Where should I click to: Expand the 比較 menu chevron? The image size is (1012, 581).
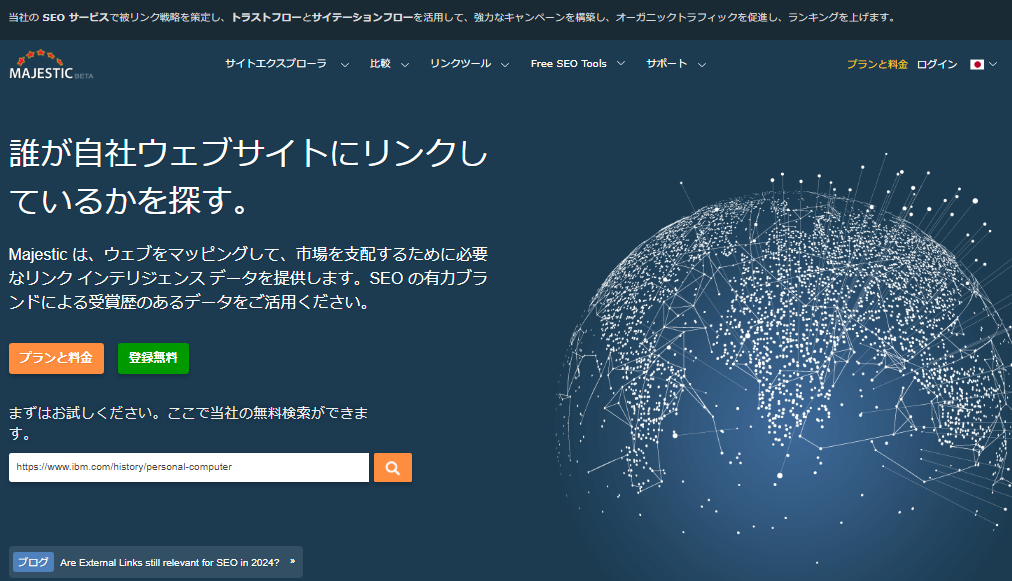point(405,65)
